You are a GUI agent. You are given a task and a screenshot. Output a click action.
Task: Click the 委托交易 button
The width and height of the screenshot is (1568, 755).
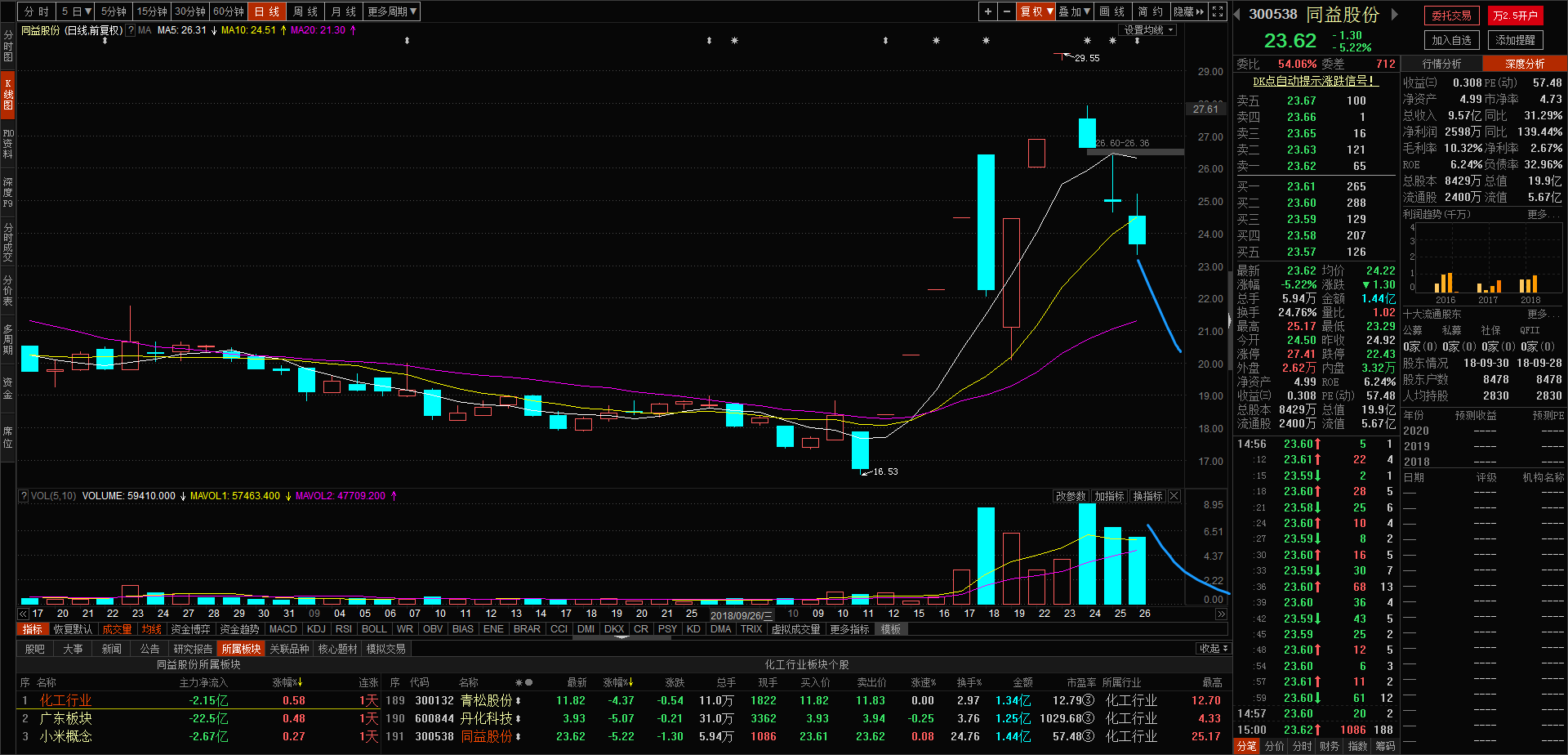(x=1451, y=16)
